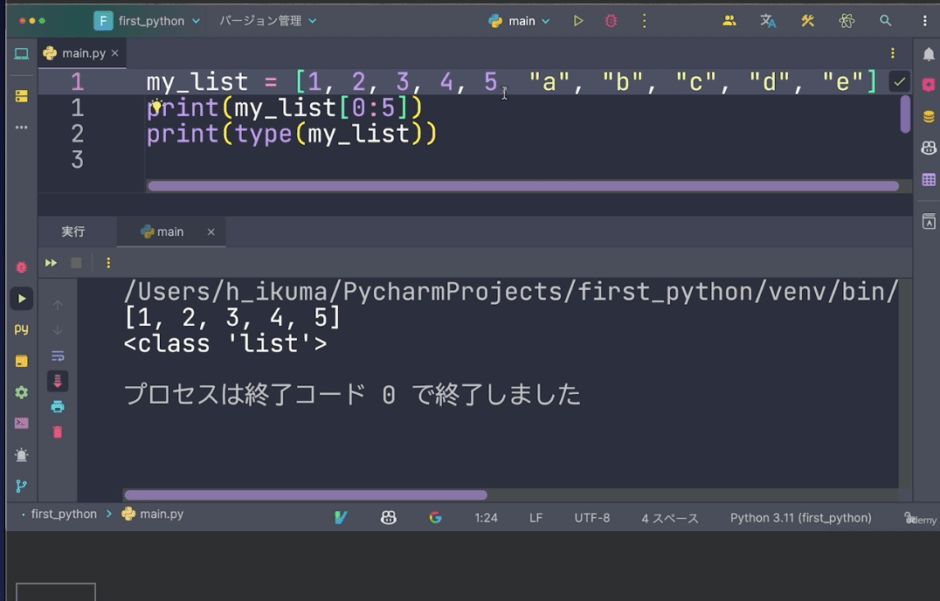Open the build tools hammer icon
940x601 pixels.
tap(808, 21)
